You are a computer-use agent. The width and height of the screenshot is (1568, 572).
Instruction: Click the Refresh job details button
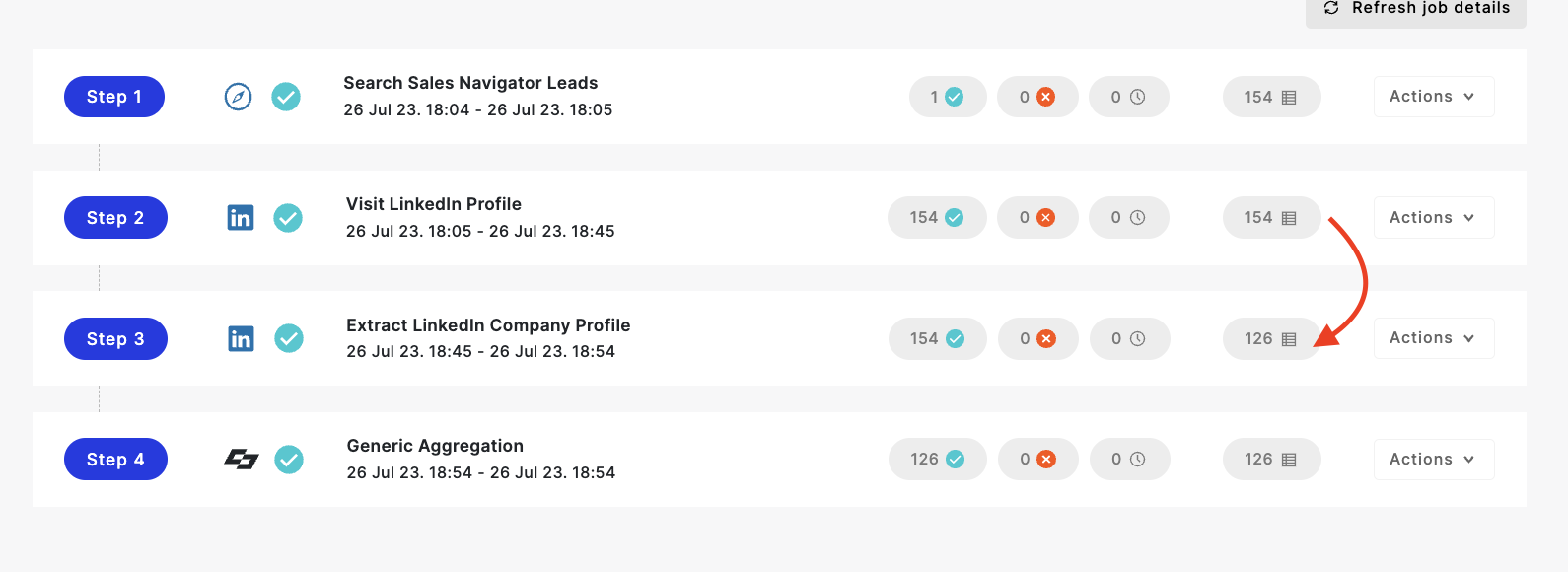1416,9
